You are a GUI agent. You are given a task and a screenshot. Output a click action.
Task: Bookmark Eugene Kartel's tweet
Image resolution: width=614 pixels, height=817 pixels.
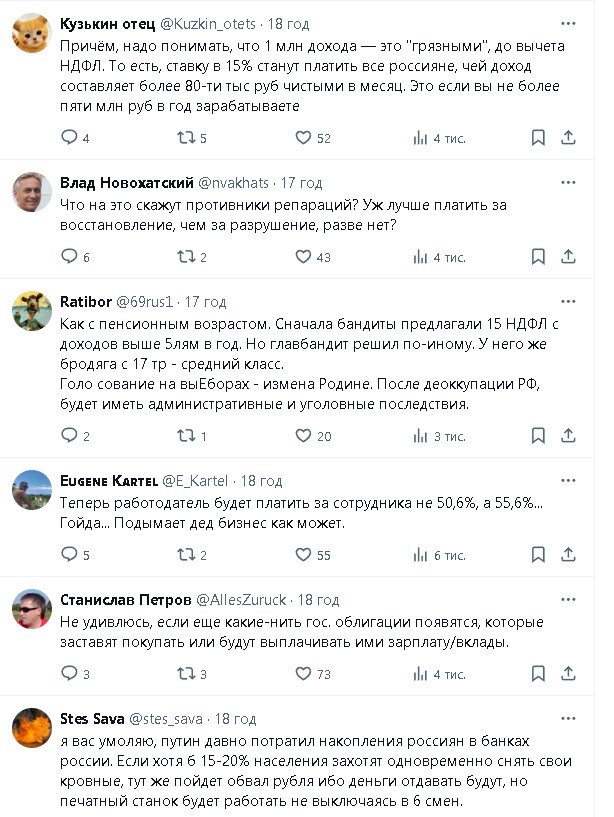(x=538, y=555)
